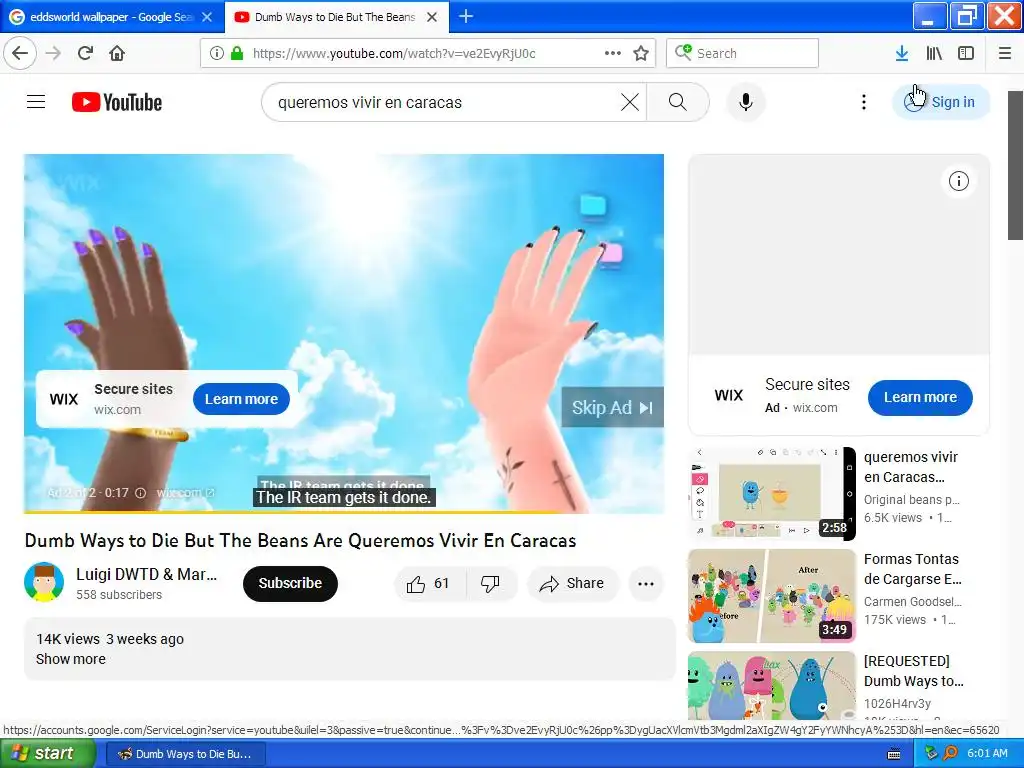Screen dimensions: 1024x768
Task: Toggle the Firefox sidebar icon
Action: [966, 53]
